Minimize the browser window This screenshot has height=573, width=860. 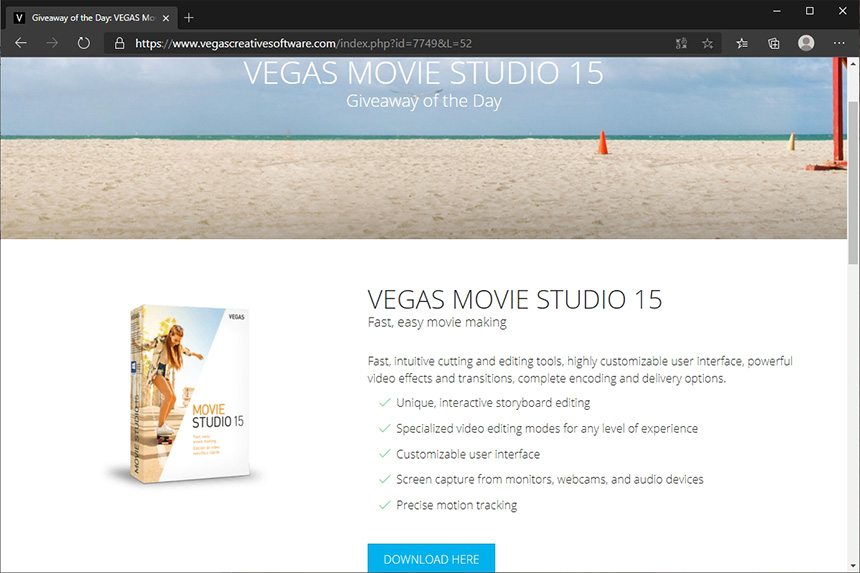[777, 11]
